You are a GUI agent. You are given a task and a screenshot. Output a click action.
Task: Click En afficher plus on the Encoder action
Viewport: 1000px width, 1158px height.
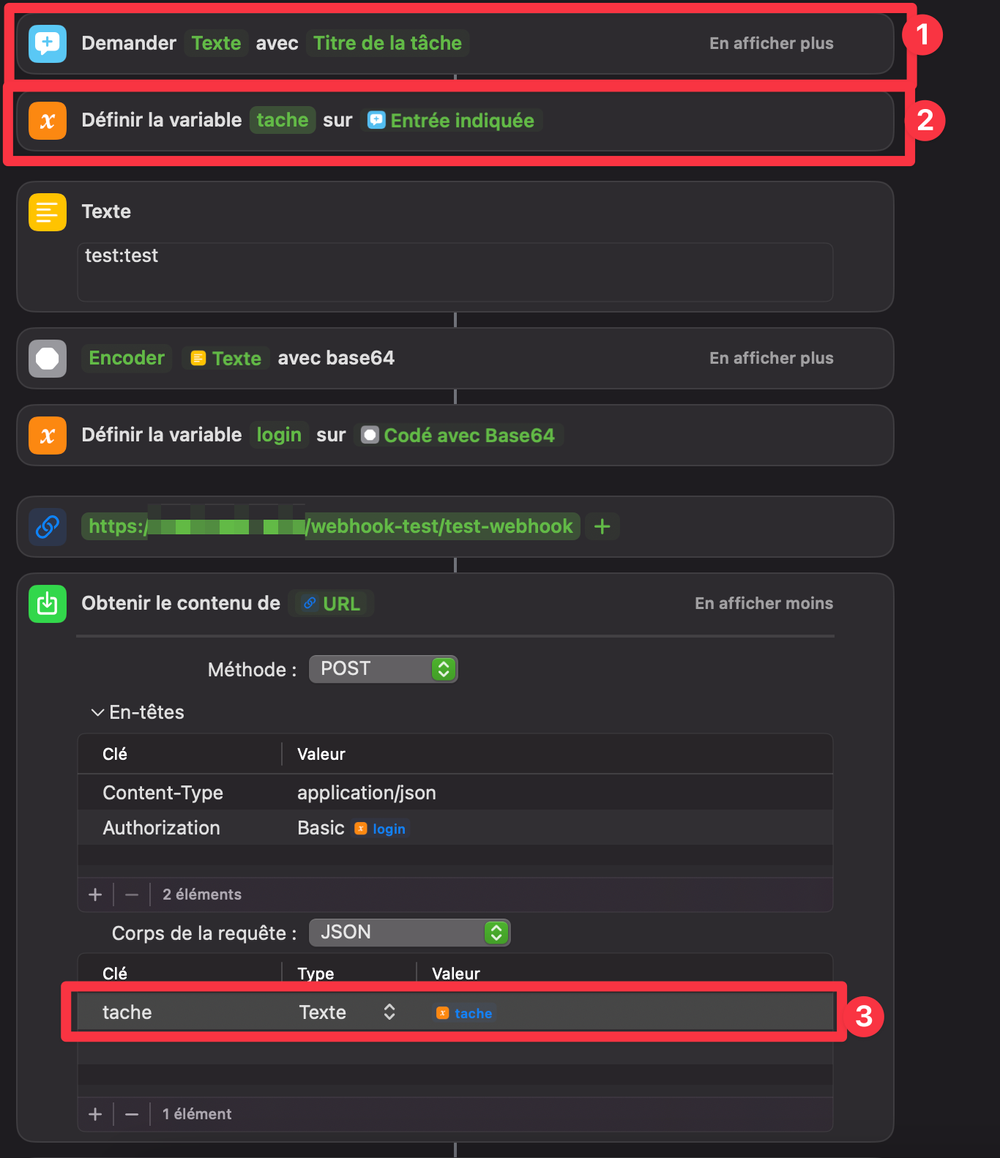tap(771, 358)
